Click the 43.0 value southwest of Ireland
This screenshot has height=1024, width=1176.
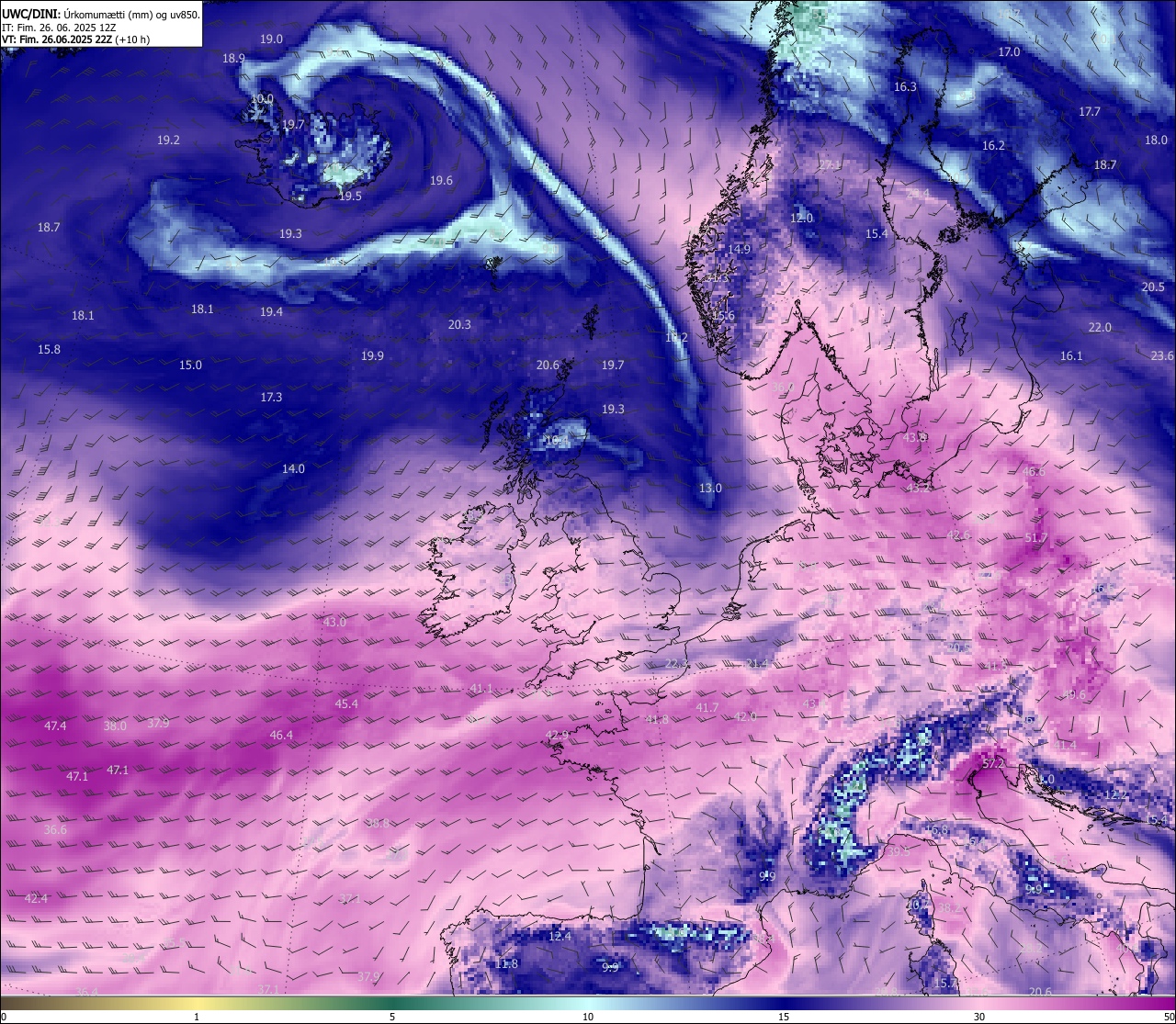point(334,622)
